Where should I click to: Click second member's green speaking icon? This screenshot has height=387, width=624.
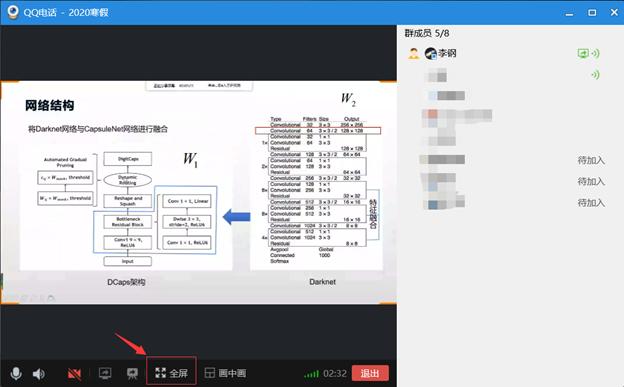tap(595, 74)
